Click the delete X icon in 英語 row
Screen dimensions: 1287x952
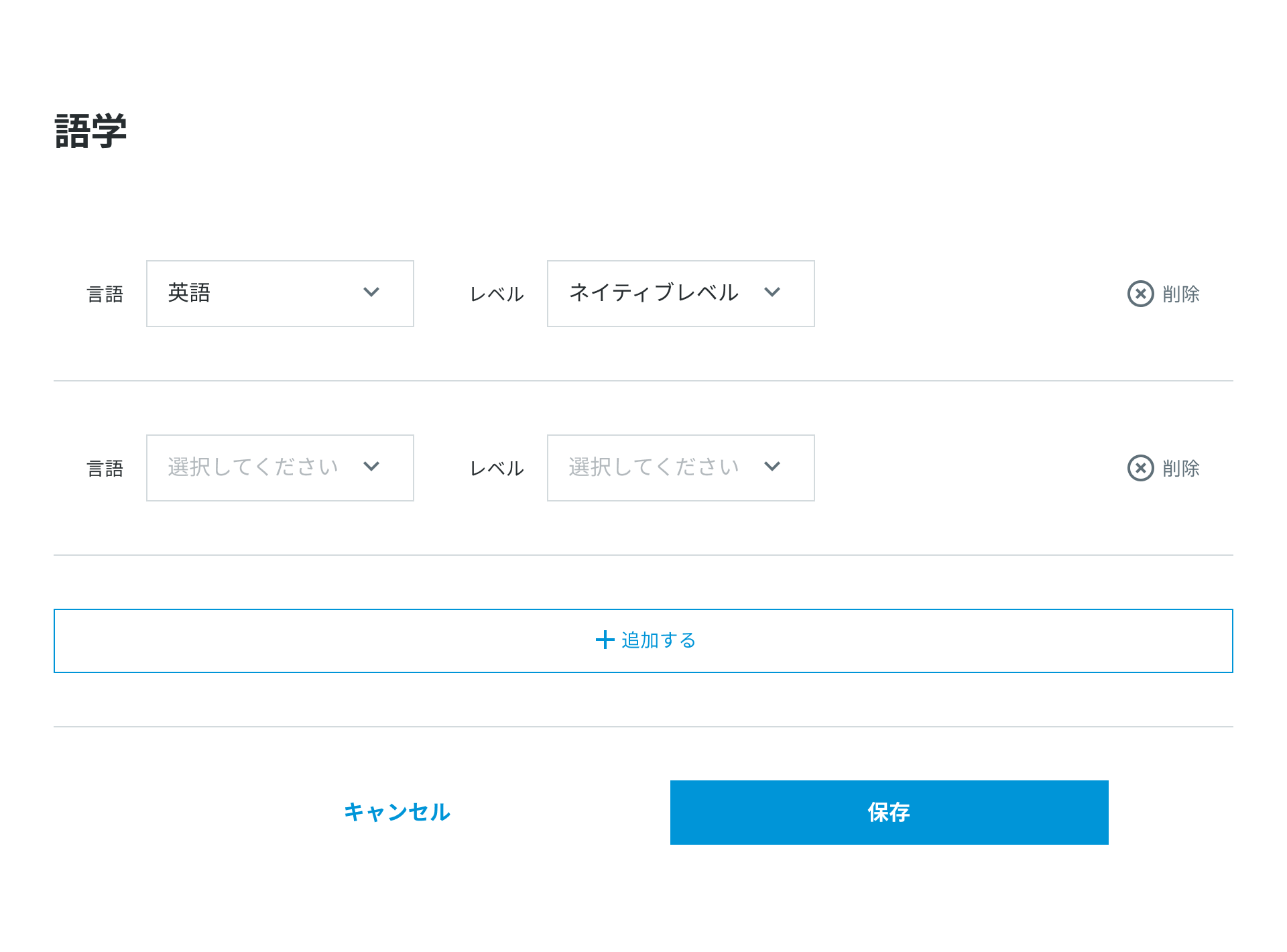tap(1140, 294)
